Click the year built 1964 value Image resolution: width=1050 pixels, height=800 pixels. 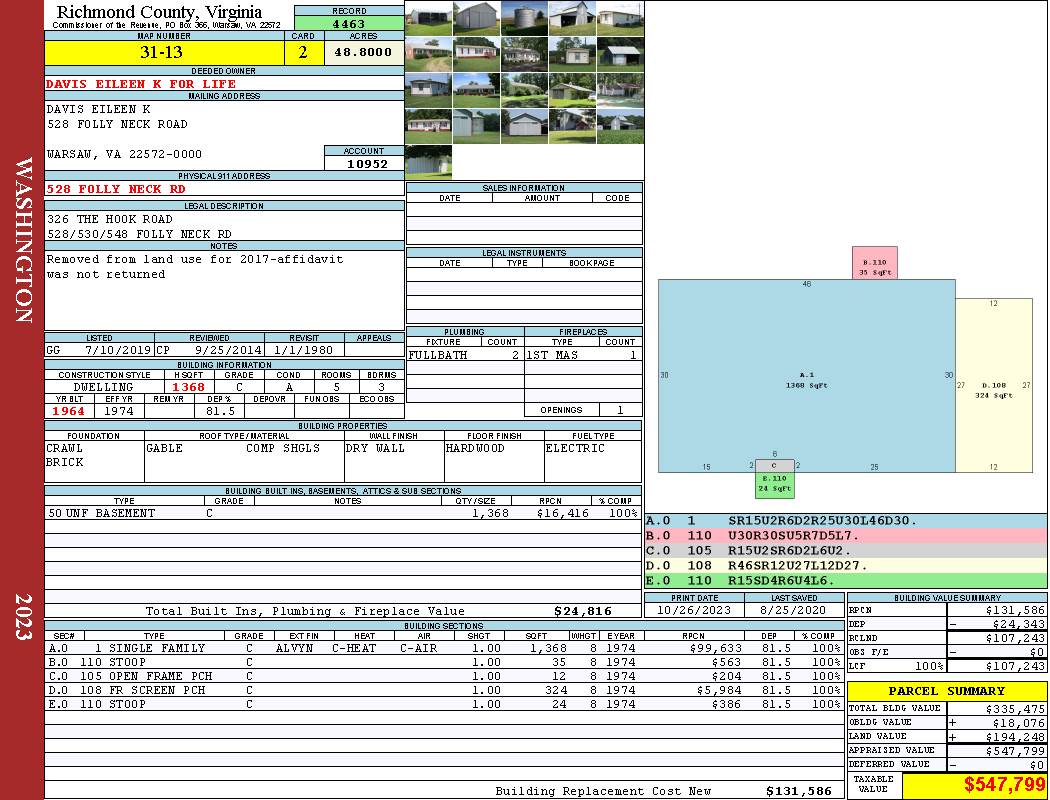pos(69,411)
